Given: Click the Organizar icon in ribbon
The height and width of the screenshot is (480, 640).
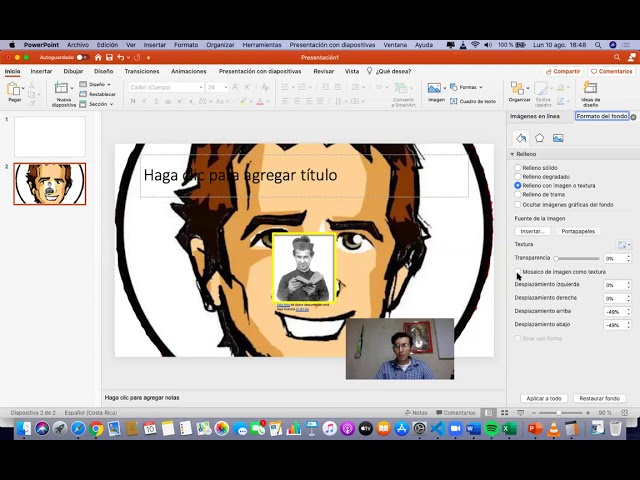Looking at the screenshot, I should (x=519, y=89).
